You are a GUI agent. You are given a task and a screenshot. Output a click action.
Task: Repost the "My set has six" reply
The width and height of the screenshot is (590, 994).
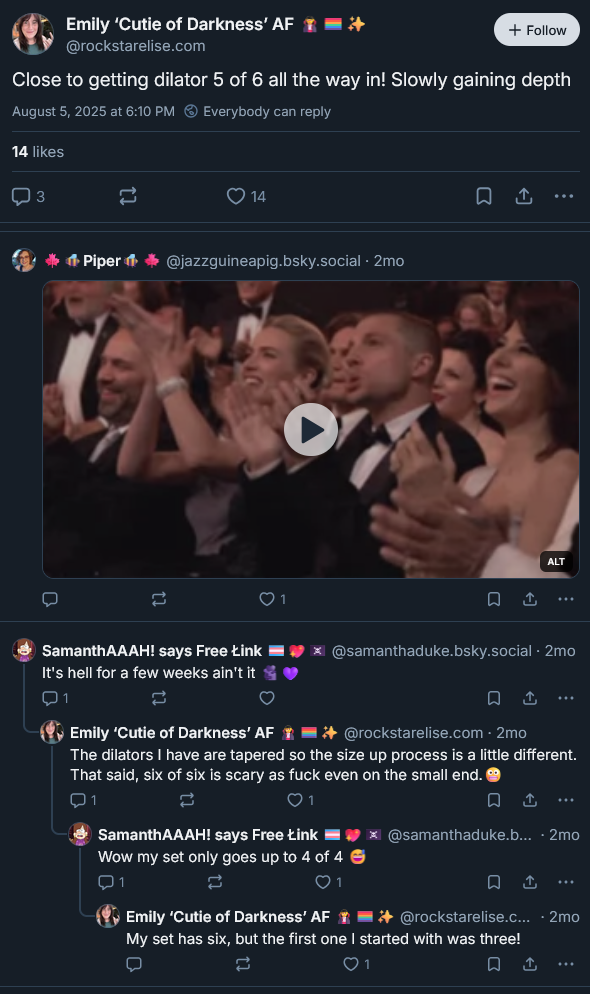243,964
